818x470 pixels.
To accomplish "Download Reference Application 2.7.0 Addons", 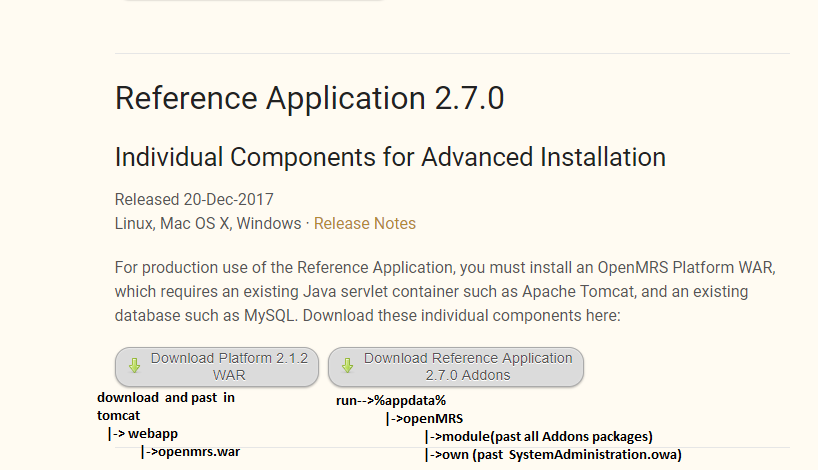I will [x=456, y=367].
